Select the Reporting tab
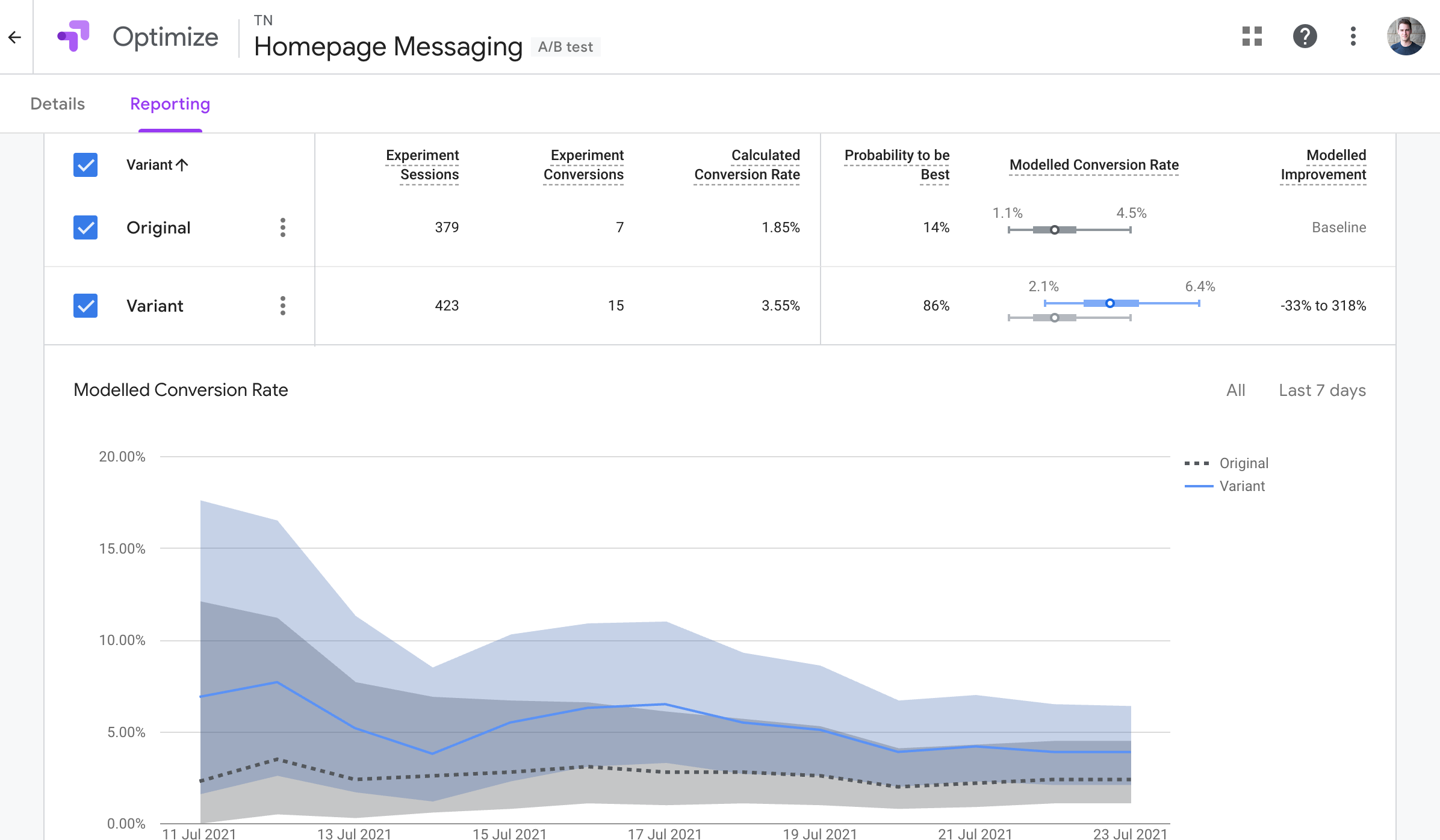Image resolution: width=1440 pixels, height=840 pixels. tap(170, 104)
